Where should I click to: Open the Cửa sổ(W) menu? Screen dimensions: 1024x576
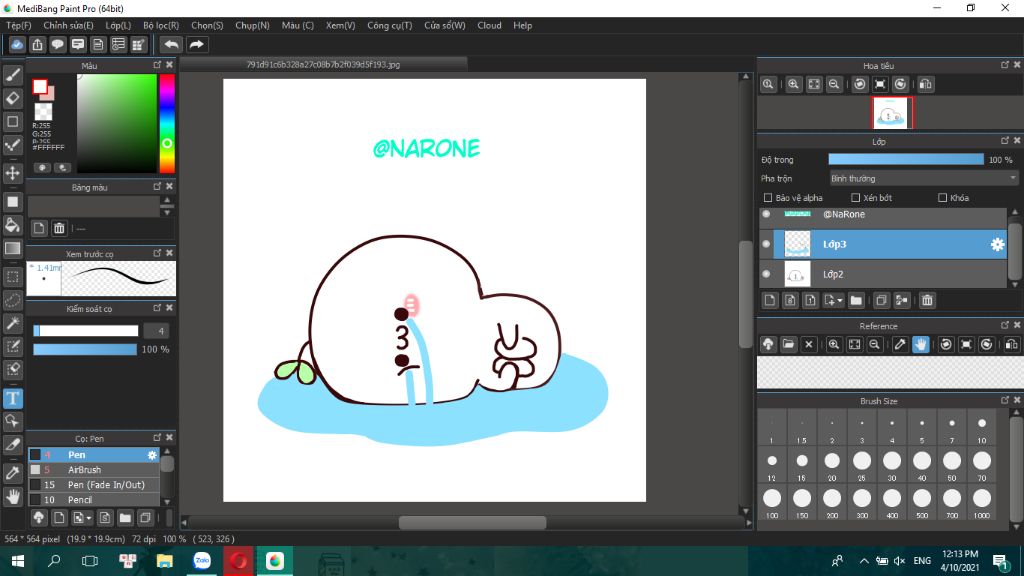(x=445, y=25)
